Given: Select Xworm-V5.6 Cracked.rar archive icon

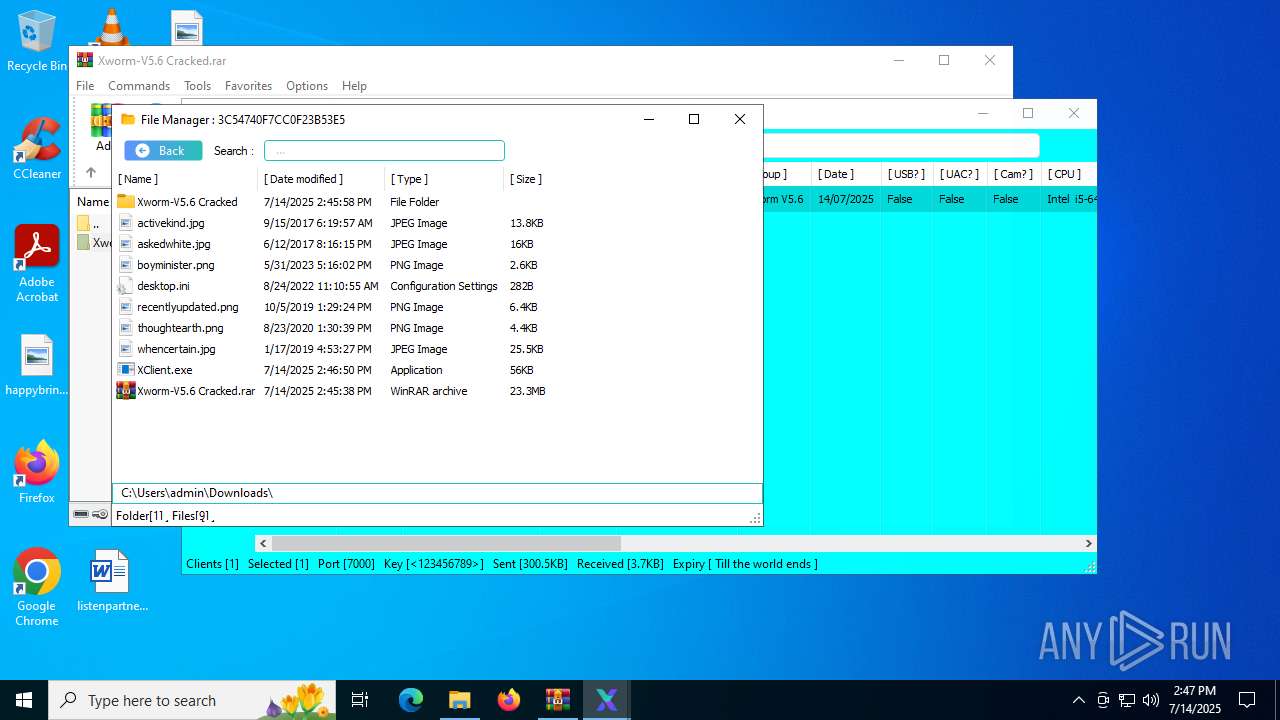Looking at the screenshot, I should pos(126,391).
